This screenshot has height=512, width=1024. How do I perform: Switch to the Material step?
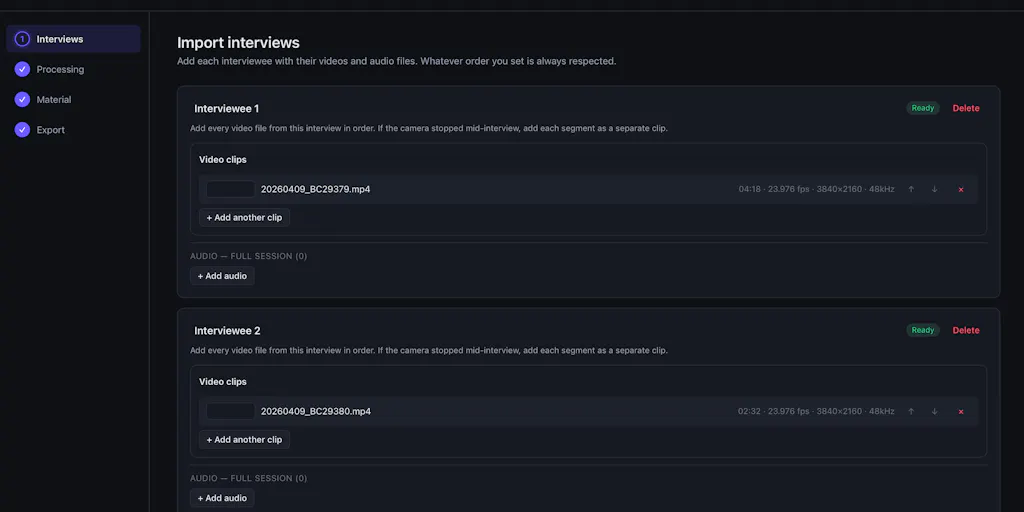pos(73,99)
